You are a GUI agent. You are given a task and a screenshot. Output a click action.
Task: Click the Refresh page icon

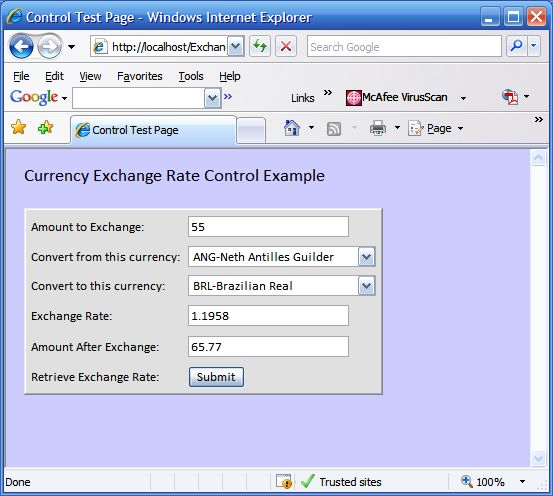coord(260,46)
